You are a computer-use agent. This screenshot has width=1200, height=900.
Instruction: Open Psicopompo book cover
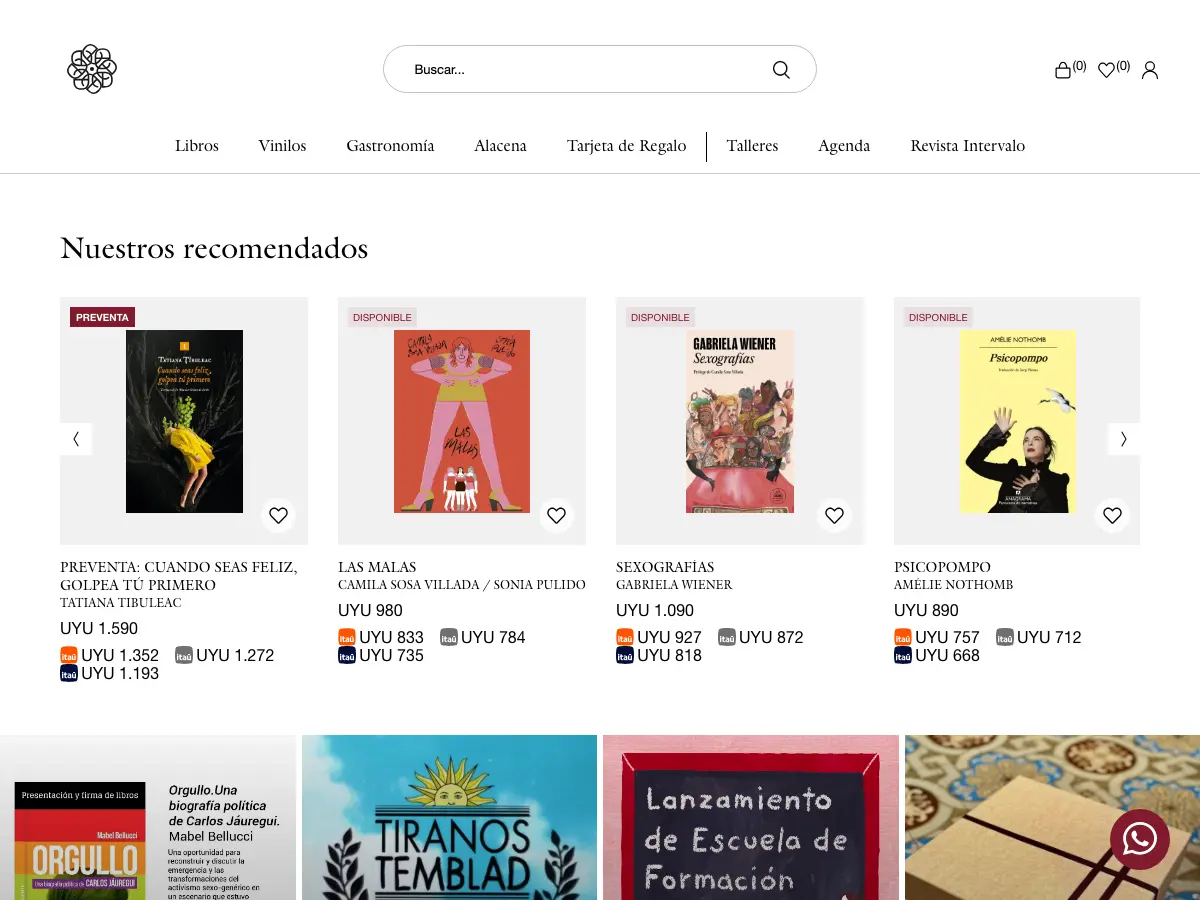(x=1018, y=421)
